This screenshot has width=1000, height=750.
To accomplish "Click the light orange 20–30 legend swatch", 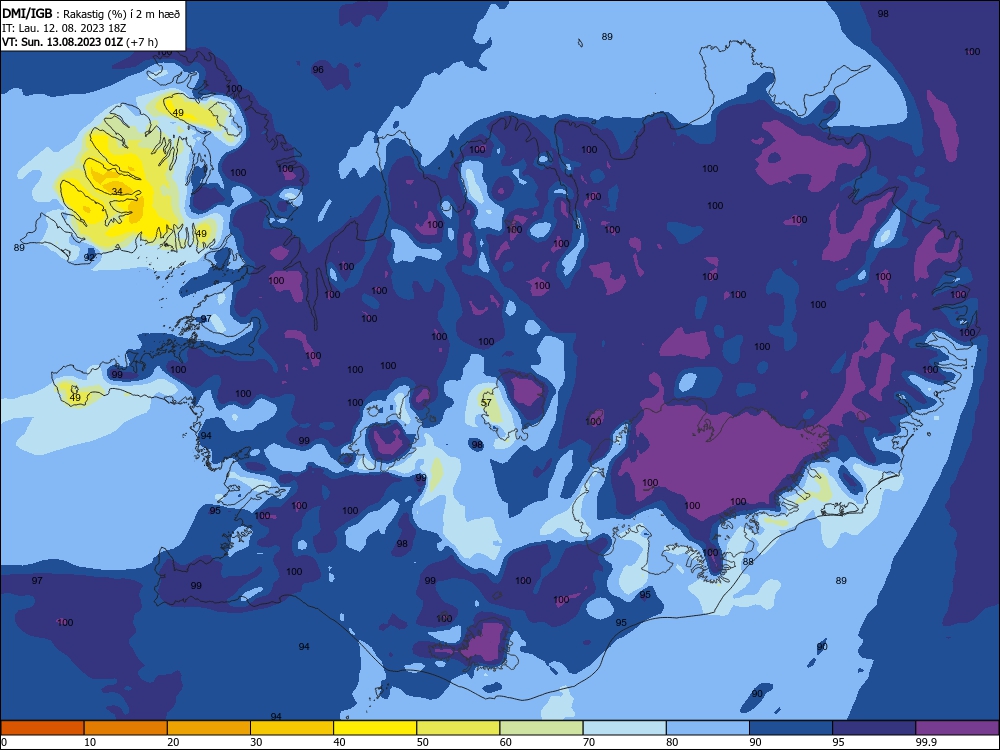I will (209, 728).
